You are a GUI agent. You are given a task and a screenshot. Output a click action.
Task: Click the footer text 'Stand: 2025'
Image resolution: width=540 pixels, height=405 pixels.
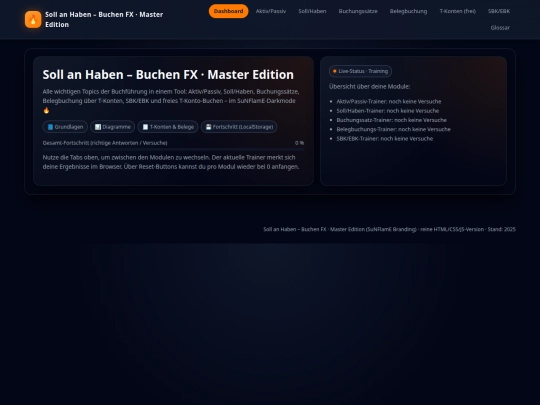tap(501, 229)
